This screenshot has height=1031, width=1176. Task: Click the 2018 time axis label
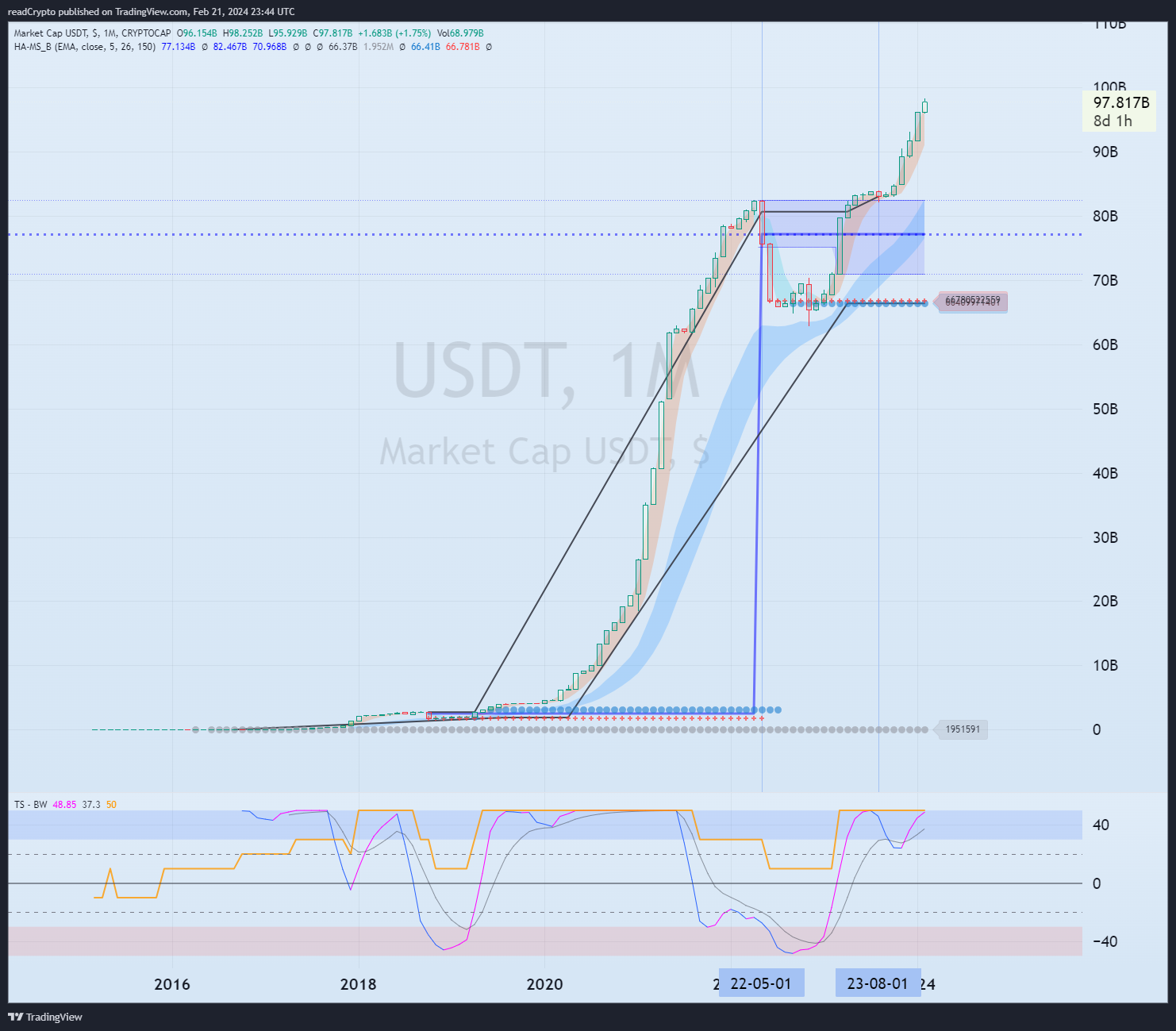pos(359,985)
